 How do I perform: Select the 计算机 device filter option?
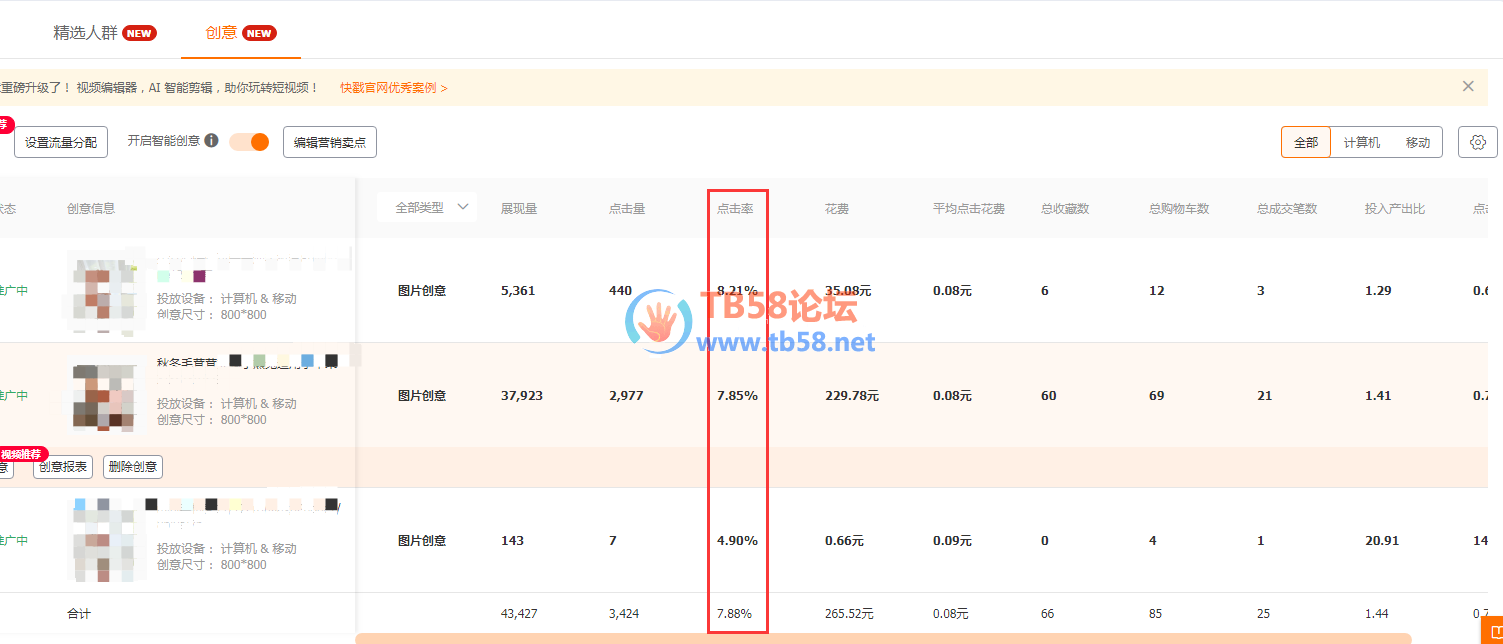tap(1361, 142)
